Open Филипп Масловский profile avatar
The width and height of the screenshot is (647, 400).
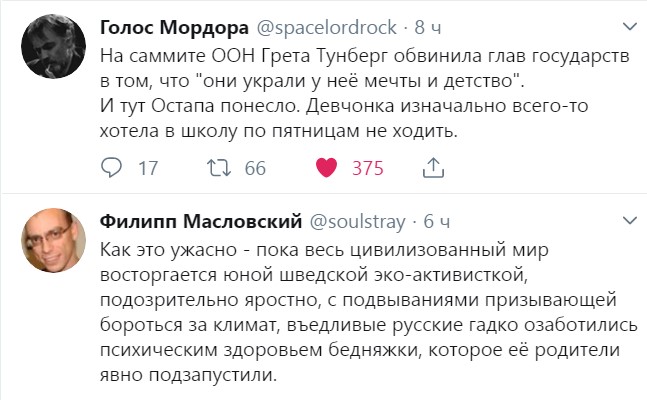[54, 240]
